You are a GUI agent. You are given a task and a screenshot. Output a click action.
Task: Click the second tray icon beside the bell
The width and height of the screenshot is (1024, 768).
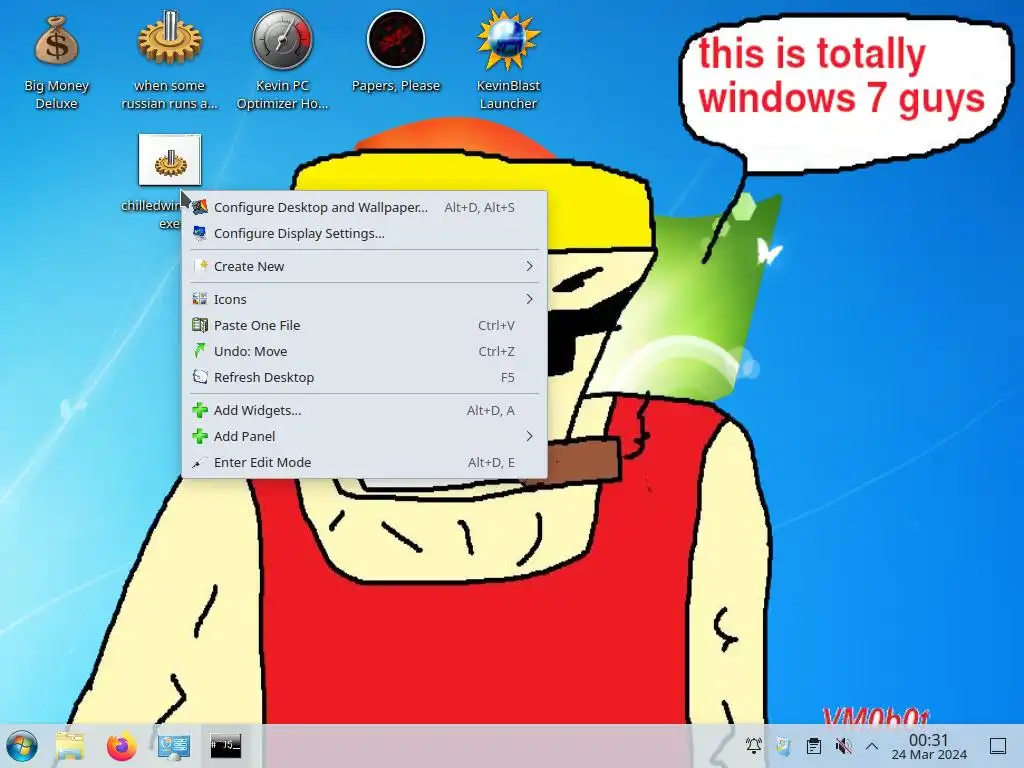(783, 745)
